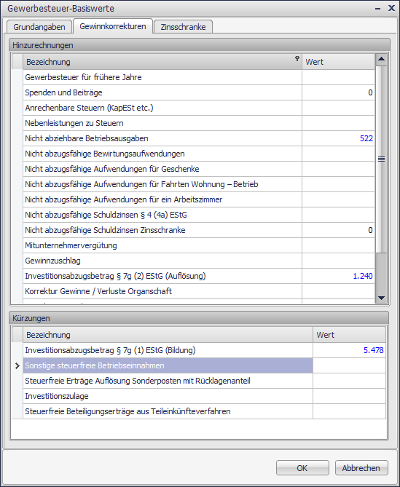Click the row indicator arrow beside Sonstige steuerfreie Betriebseinnahmen

coord(17,366)
